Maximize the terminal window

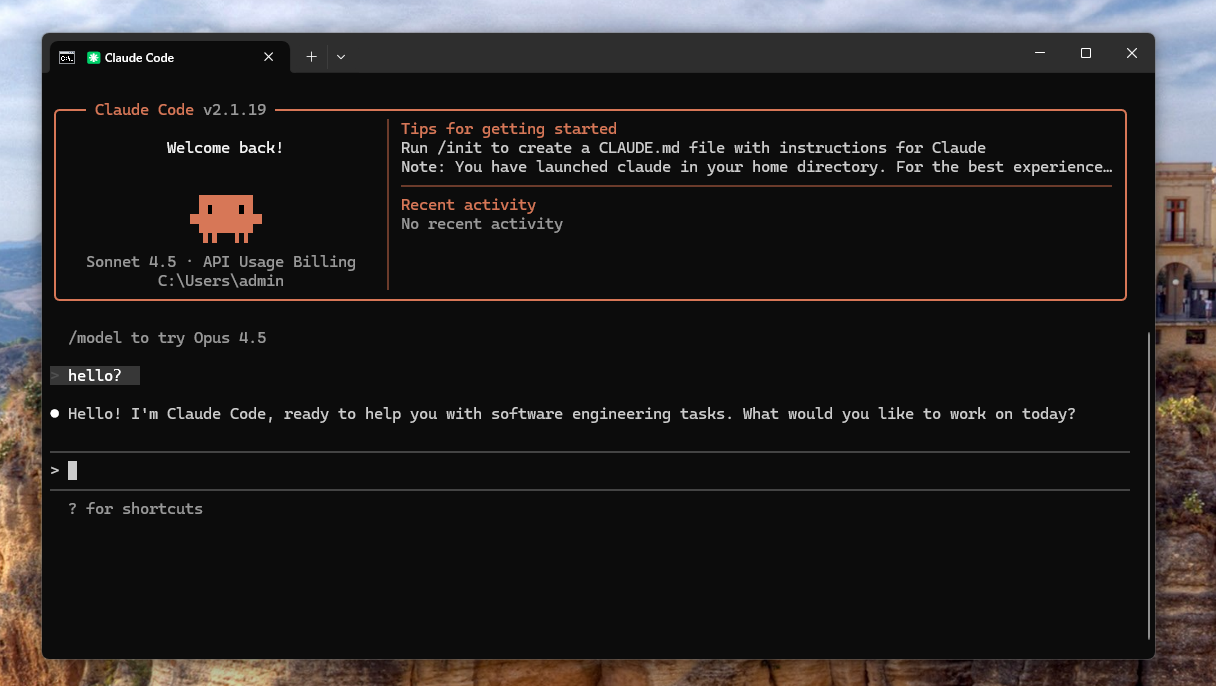(x=1086, y=53)
